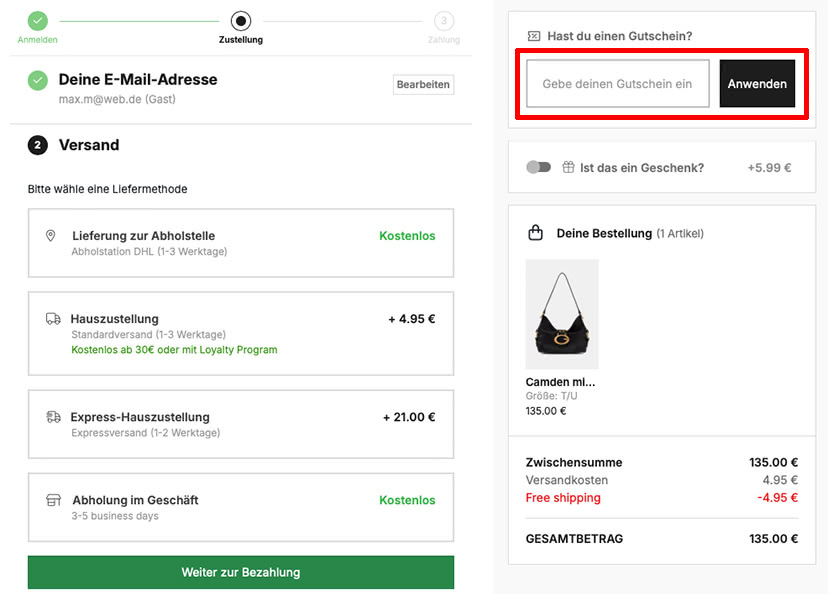Click the green check beside Deine E-Mail-Adresse
The width and height of the screenshot is (828, 594).
[37, 81]
